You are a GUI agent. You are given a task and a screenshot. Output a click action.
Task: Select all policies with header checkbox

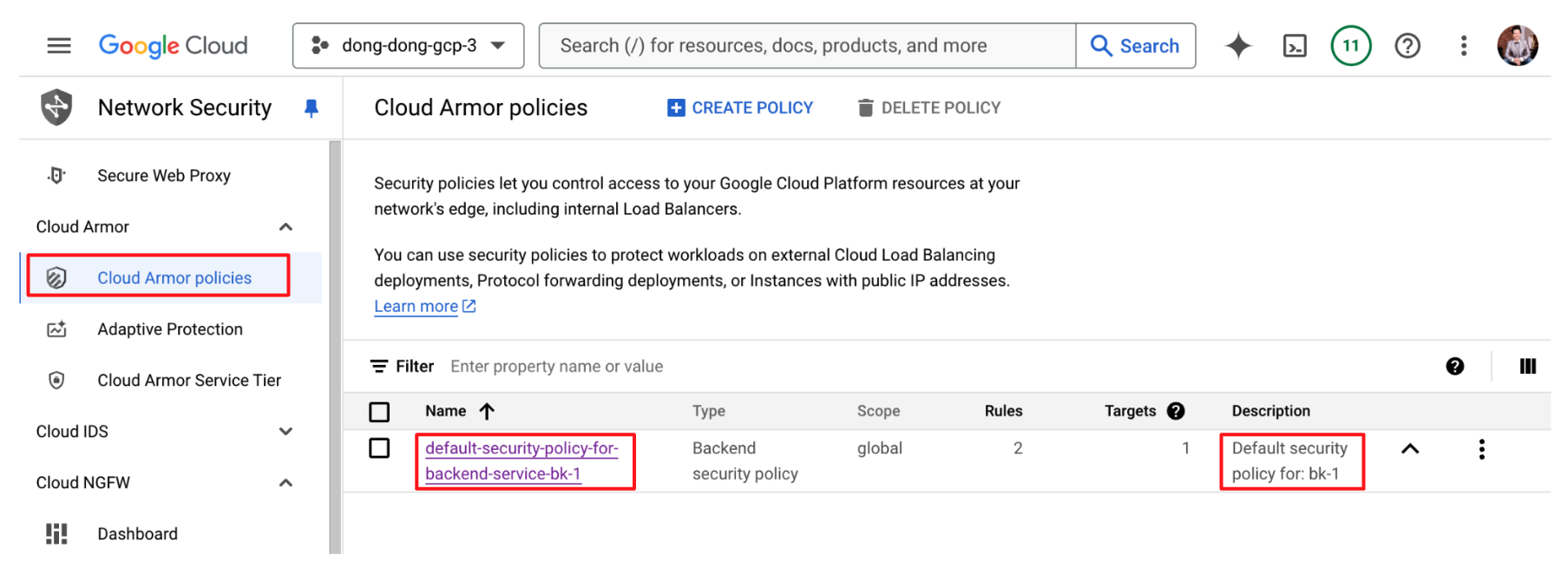tap(379, 412)
